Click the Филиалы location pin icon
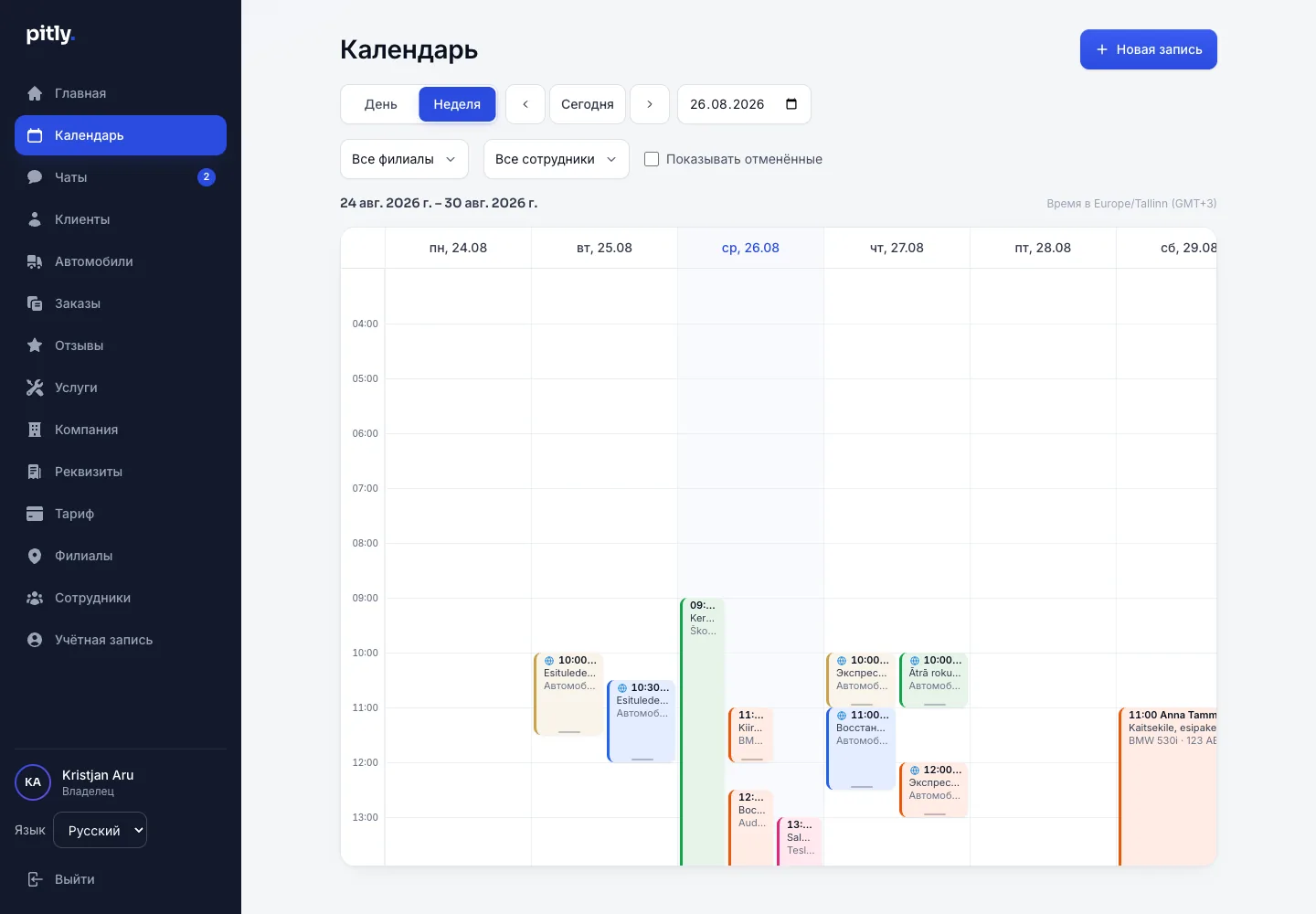The width and height of the screenshot is (1316, 914). [x=35, y=556]
